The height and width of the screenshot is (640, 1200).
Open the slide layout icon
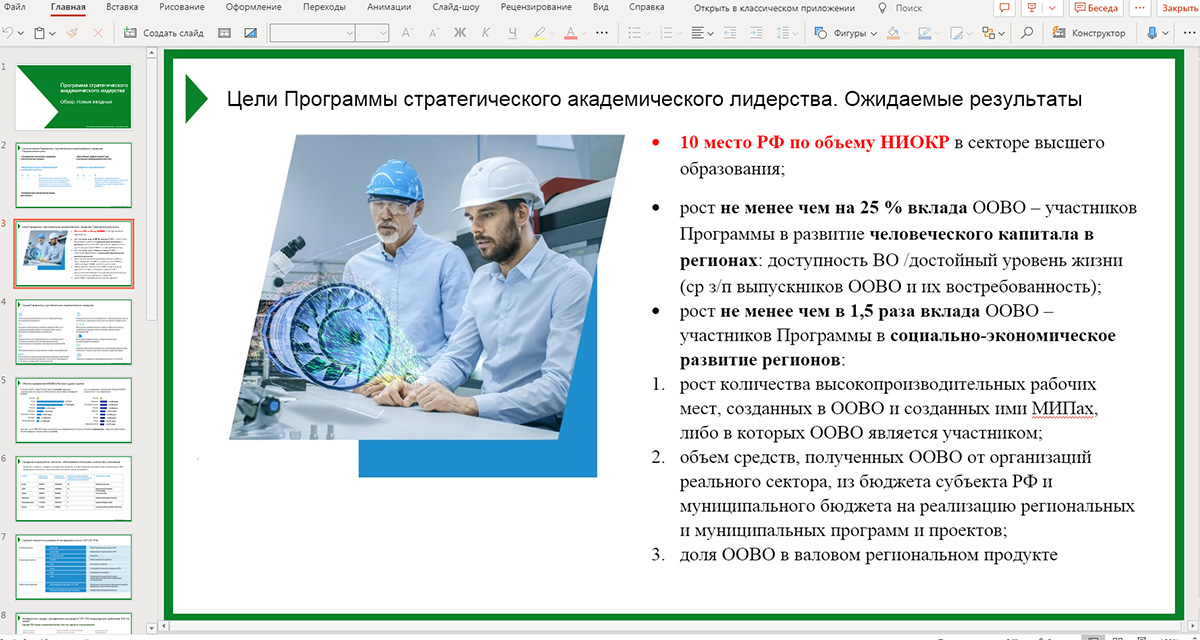(x=225, y=33)
